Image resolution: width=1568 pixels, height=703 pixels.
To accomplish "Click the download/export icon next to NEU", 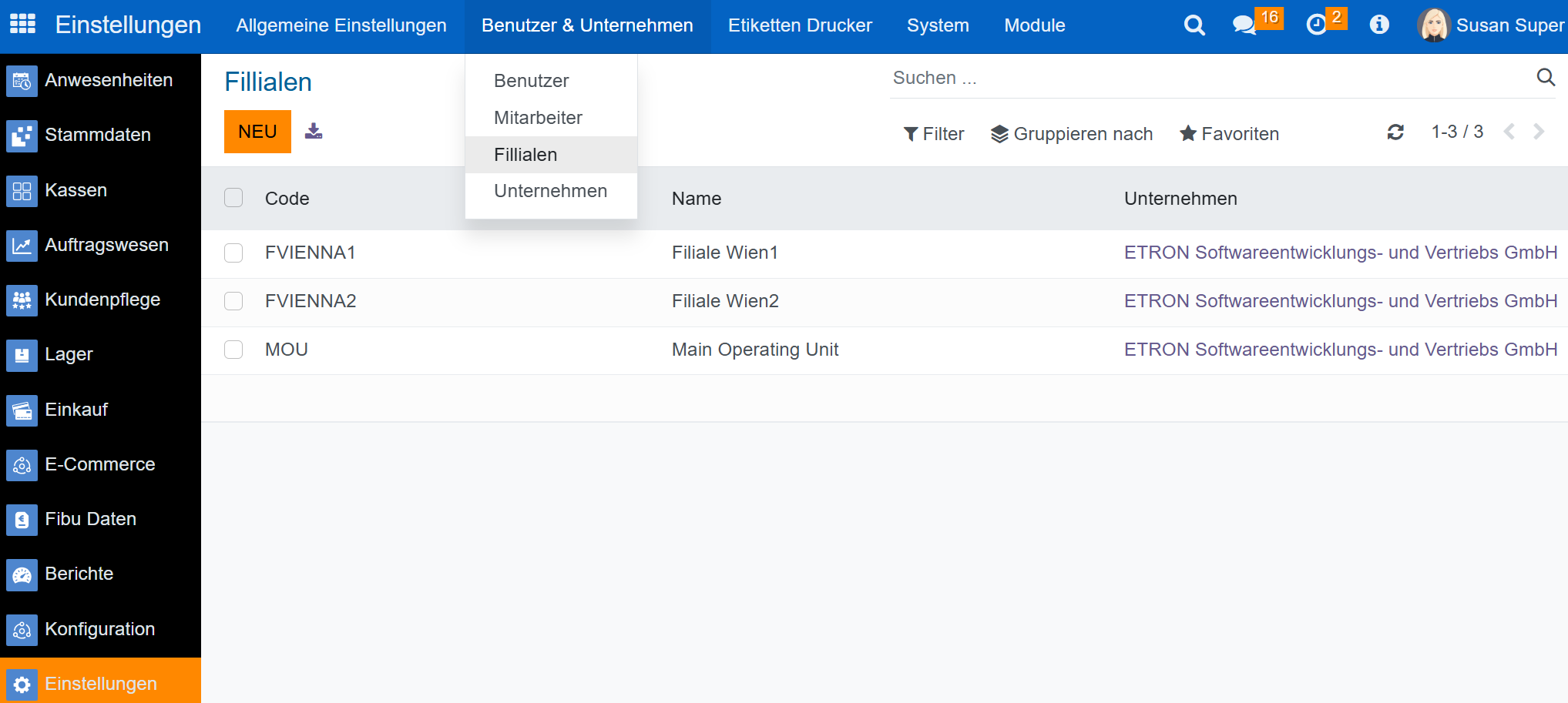I will [x=314, y=131].
